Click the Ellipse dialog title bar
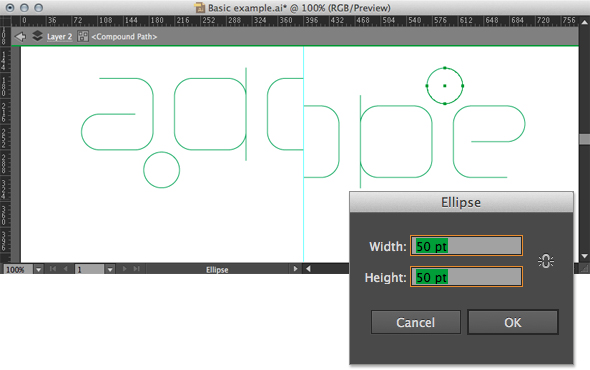Viewport: 590px width, 370px height. (x=461, y=202)
